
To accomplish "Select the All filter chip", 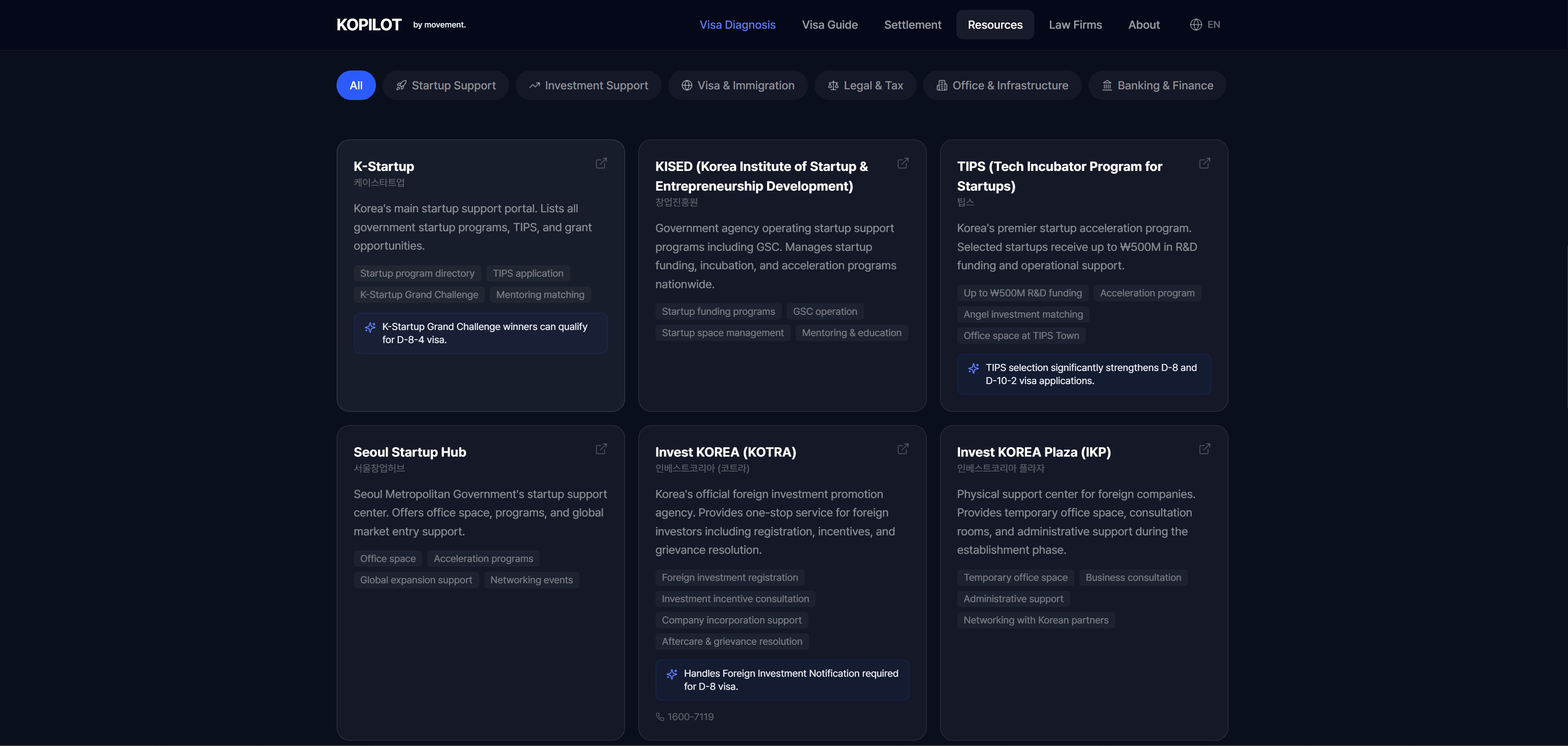I will point(356,86).
